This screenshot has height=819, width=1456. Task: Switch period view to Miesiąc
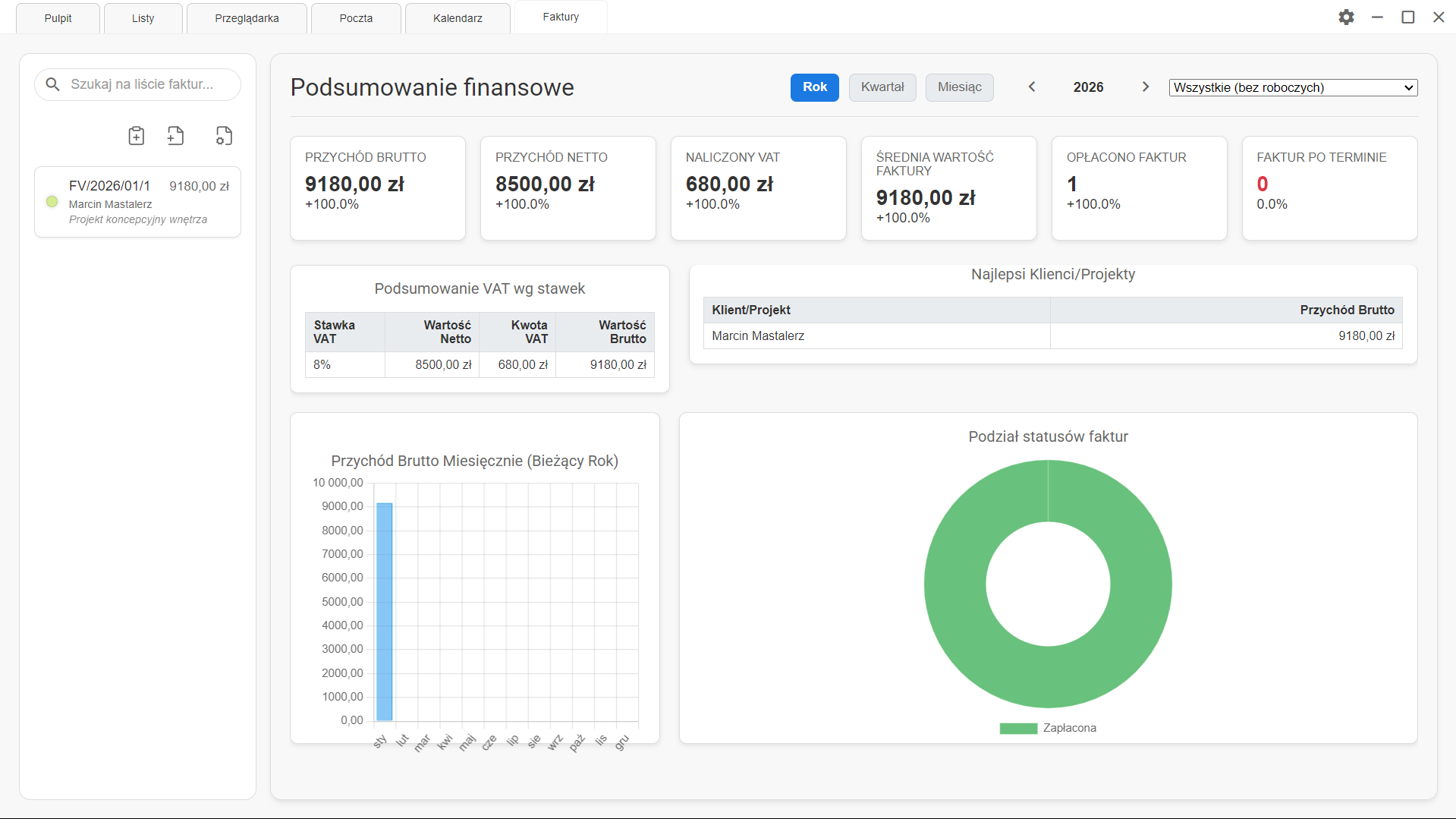(x=959, y=87)
